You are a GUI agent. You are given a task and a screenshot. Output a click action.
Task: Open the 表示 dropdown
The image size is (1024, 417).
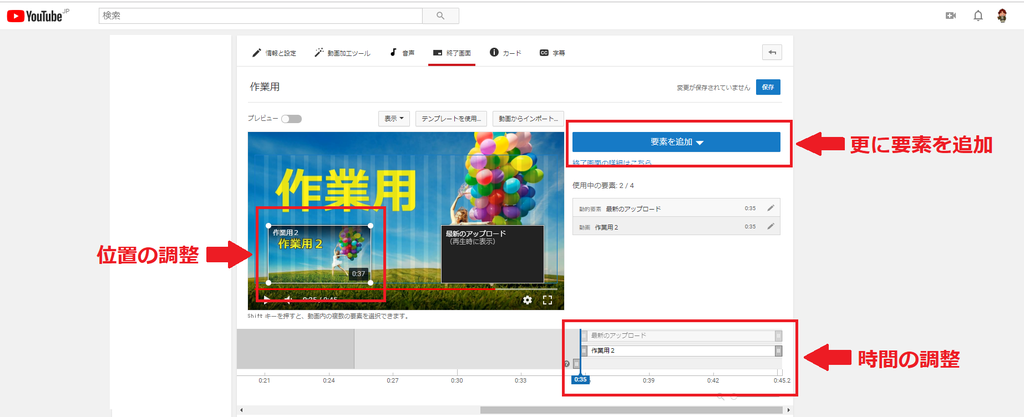[394, 119]
